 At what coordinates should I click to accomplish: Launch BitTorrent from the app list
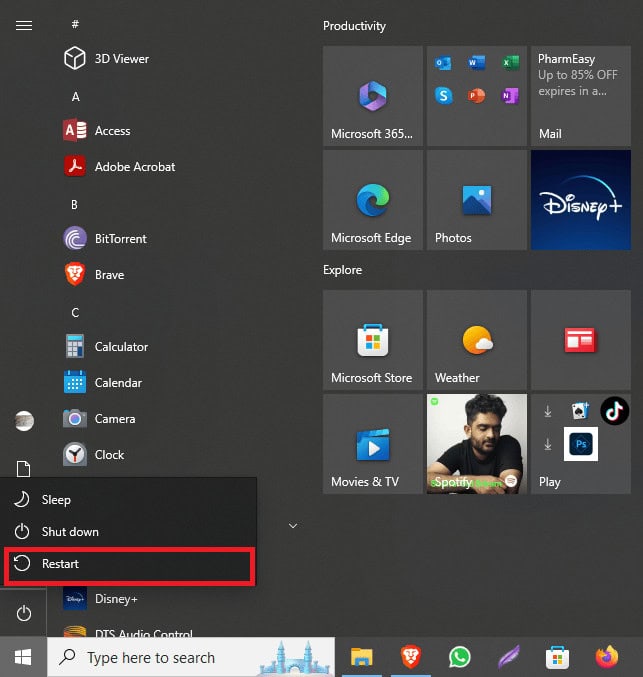click(105, 238)
